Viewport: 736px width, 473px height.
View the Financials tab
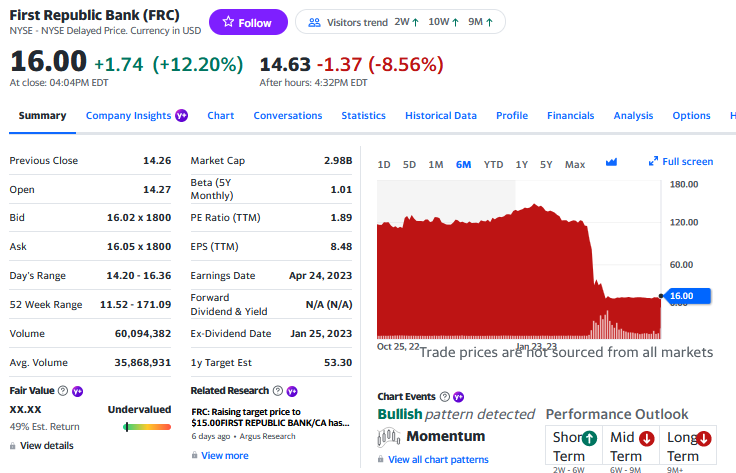tap(570, 115)
